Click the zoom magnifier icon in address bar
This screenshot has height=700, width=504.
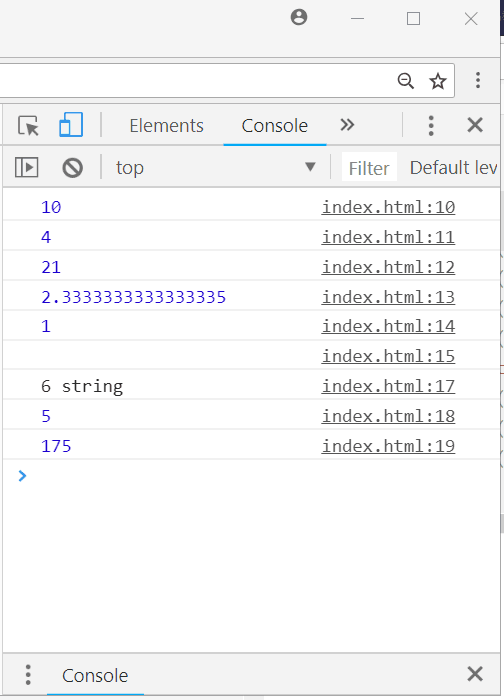tap(406, 81)
